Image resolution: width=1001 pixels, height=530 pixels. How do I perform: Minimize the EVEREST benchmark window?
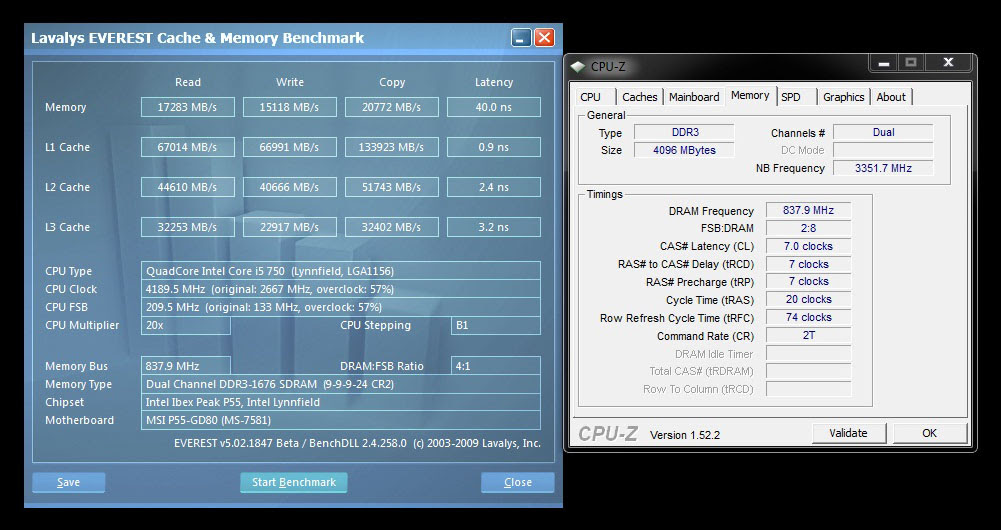pyautogui.click(x=521, y=38)
